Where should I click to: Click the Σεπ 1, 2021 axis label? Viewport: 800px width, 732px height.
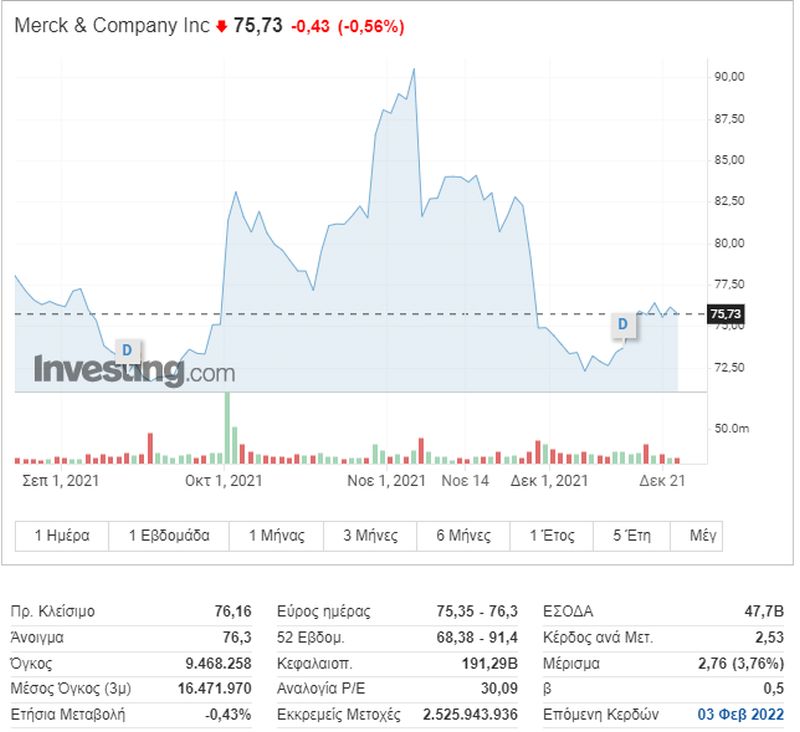61,481
